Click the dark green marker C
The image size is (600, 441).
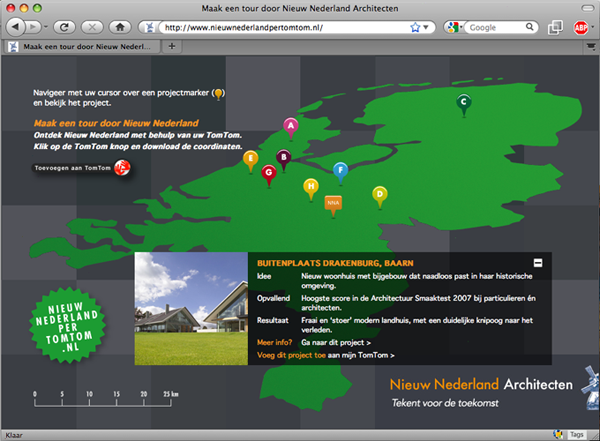[463, 102]
